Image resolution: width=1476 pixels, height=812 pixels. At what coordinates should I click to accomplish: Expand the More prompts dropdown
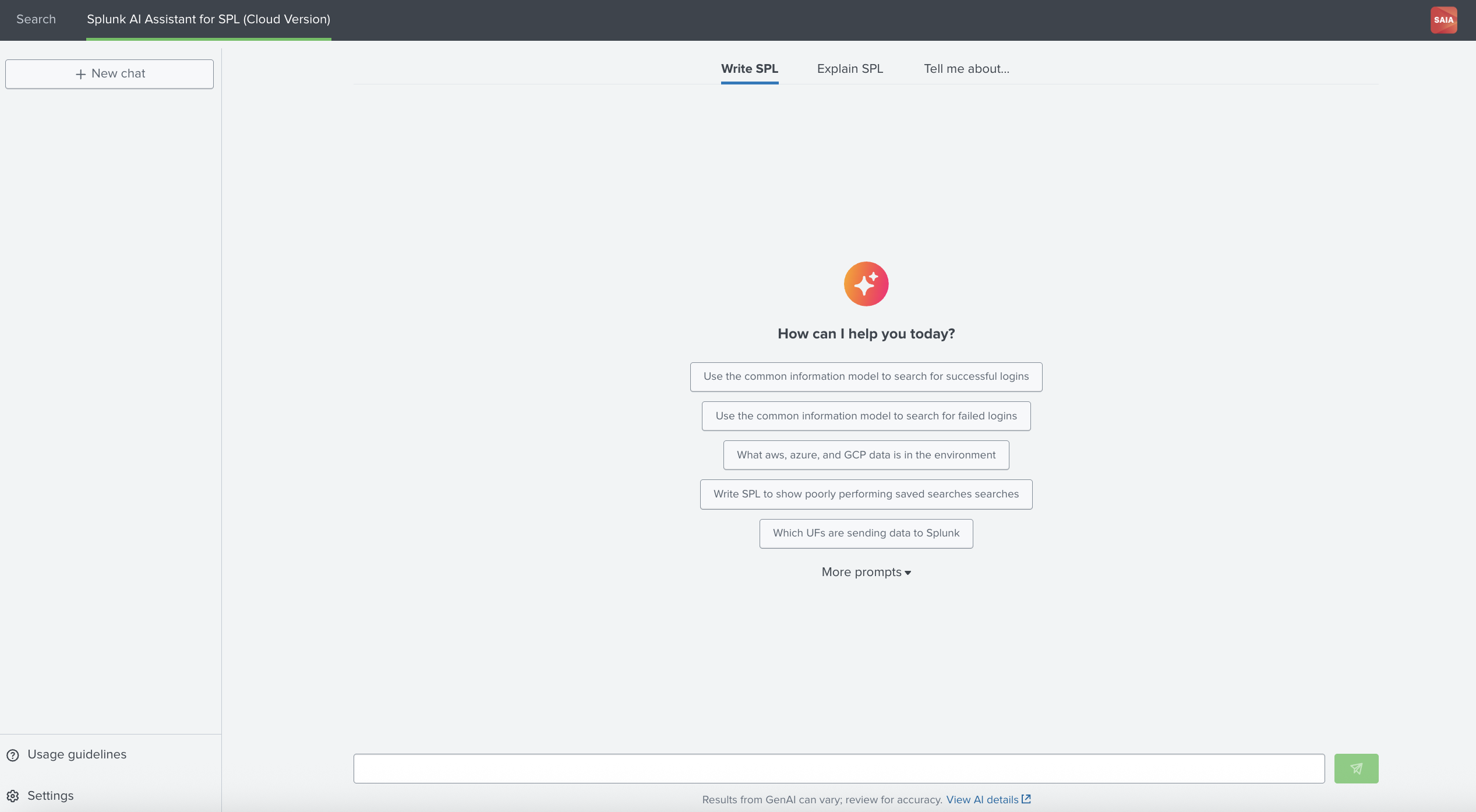coord(866,572)
